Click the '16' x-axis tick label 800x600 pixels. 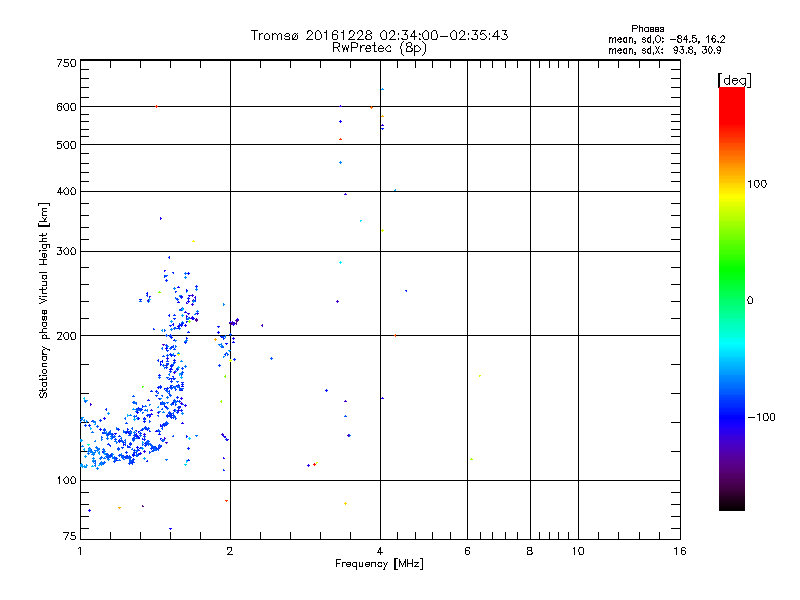680,551
